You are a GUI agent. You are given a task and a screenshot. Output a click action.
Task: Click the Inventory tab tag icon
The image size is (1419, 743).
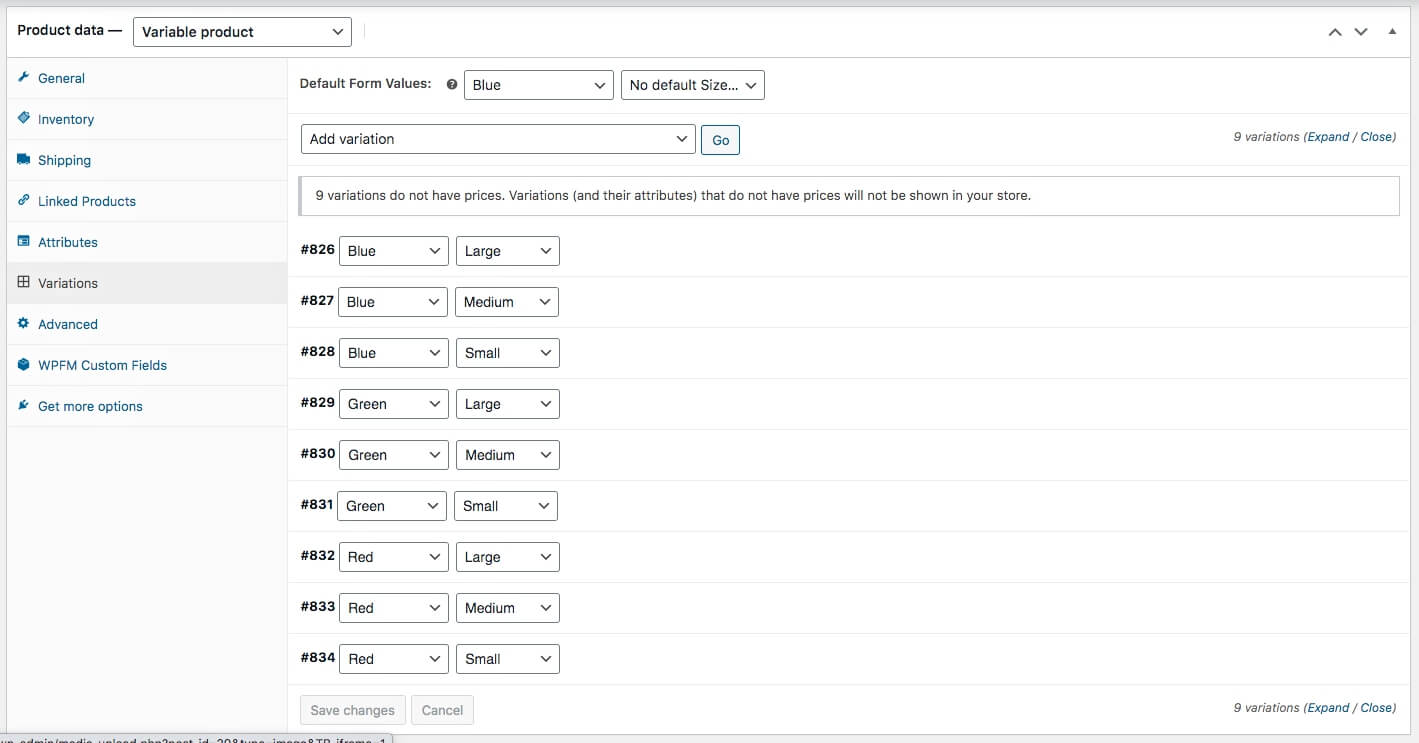[24, 118]
